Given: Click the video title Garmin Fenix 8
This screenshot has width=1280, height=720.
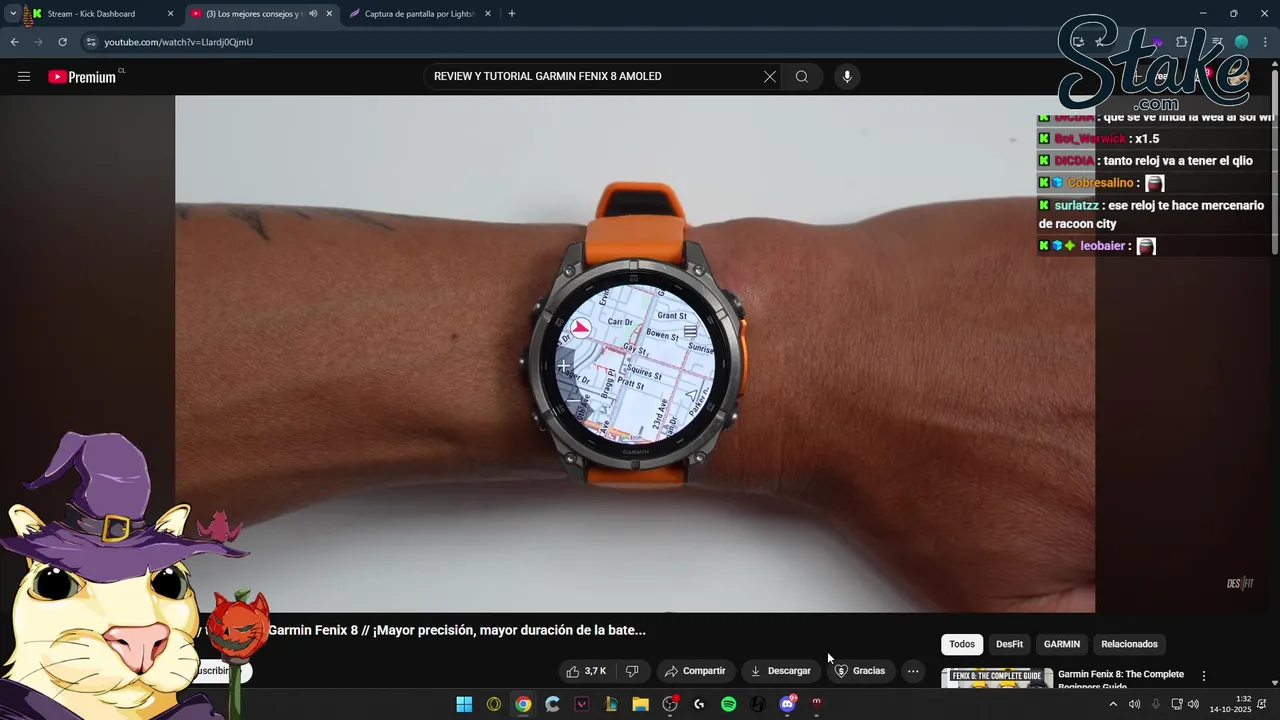Looking at the screenshot, I should point(457,630).
